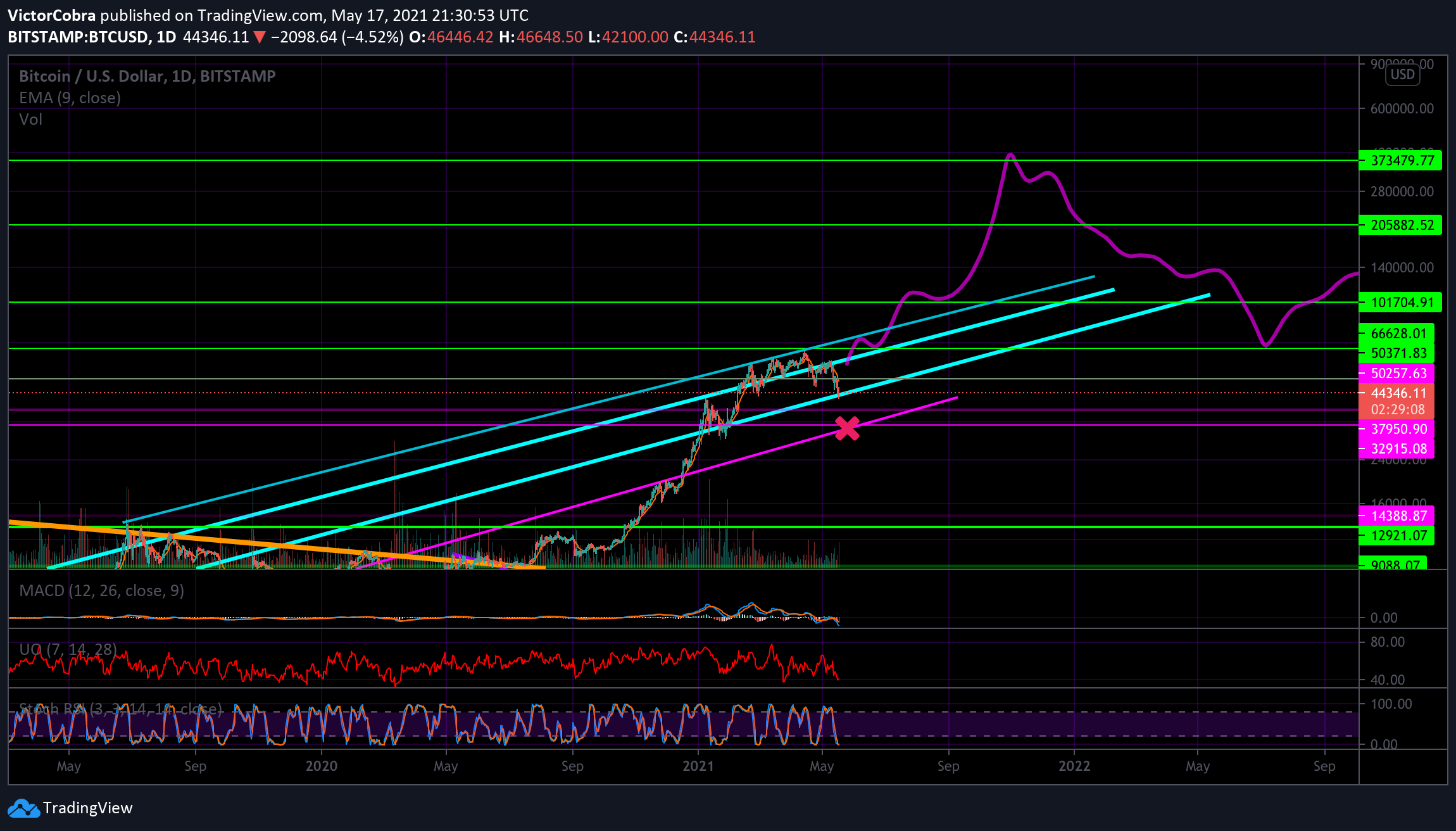The height and width of the screenshot is (831, 1456).
Task: Click the Vol indicator label
Action: [x=31, y=119]
